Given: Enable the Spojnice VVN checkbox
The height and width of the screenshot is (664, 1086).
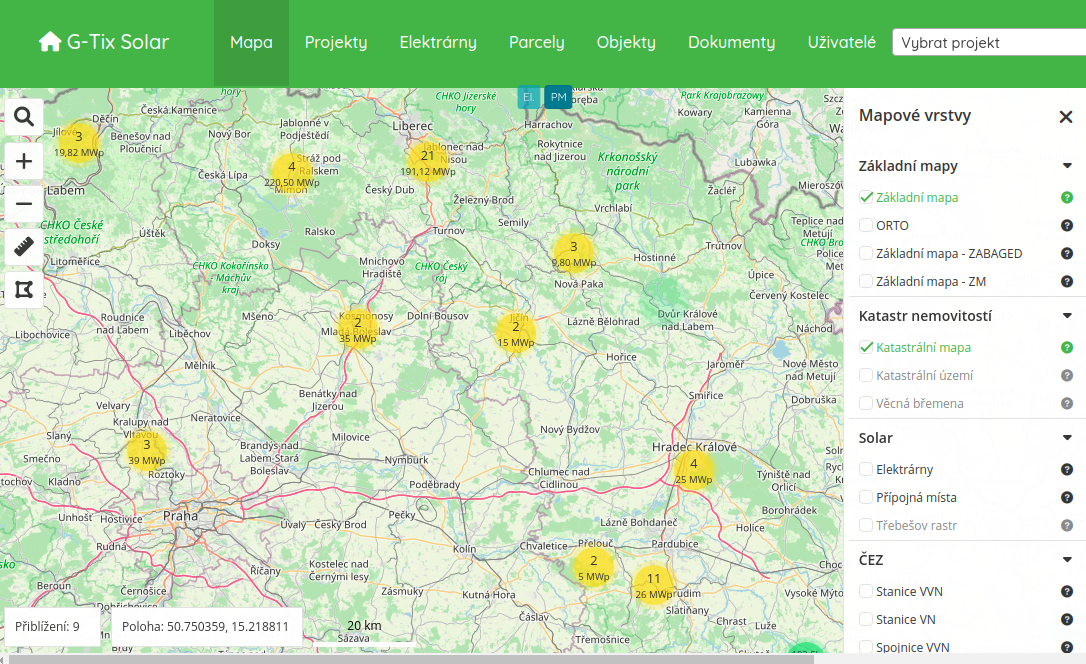Looking at the screenshot, I should [x=866, y=647].
